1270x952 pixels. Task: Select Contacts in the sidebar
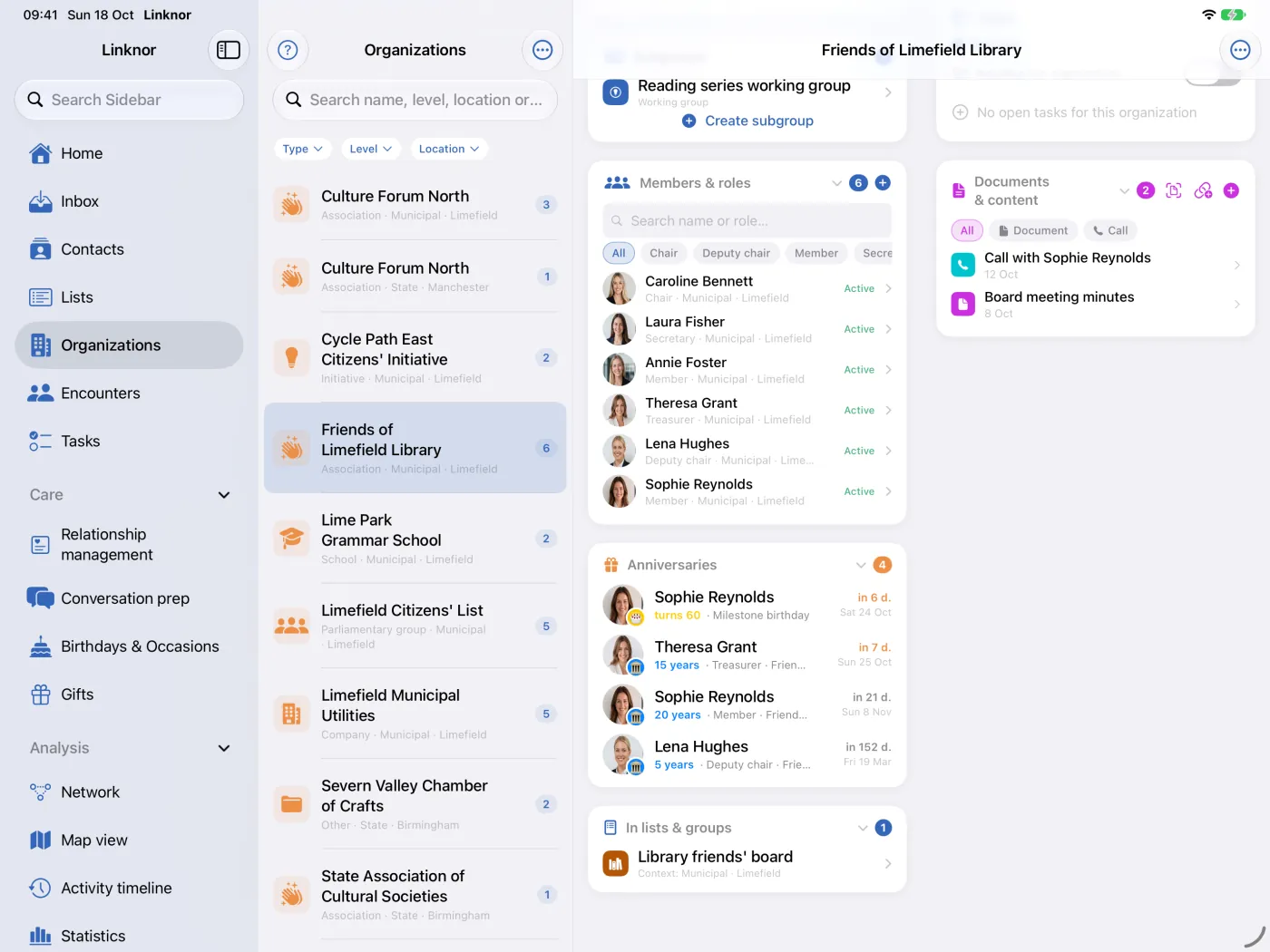click(129, 249)
